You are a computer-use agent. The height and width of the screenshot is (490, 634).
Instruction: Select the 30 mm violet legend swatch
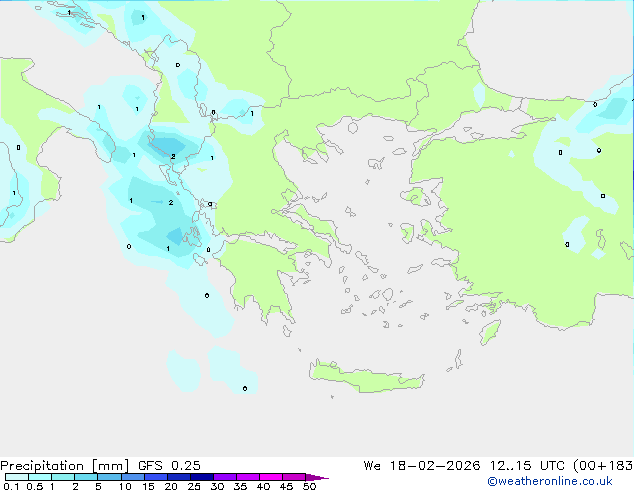(x=225, y=477)
